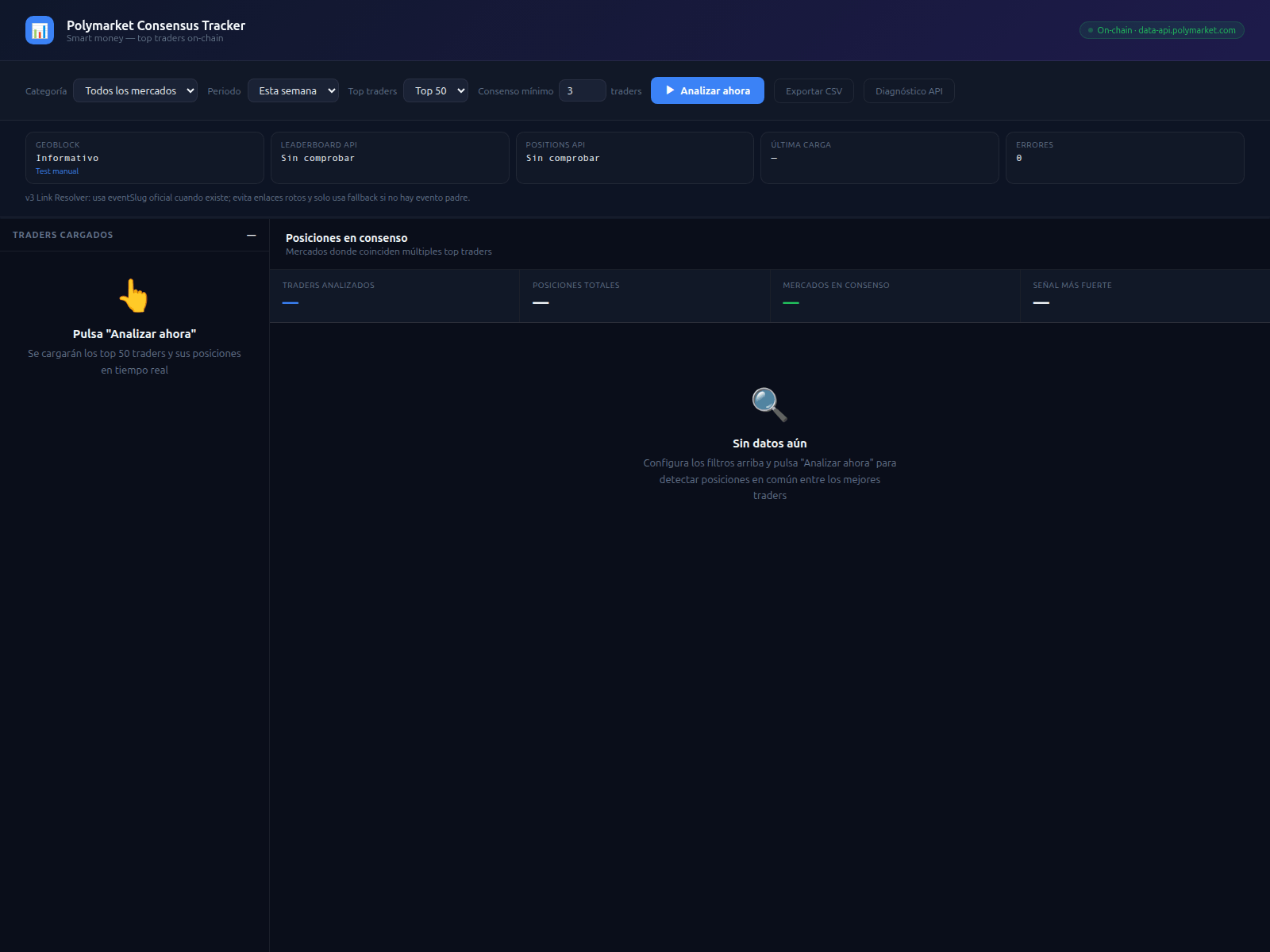The height and width of the screenshot is (952, 1270).
Task: Click the ERRORES count "0"
Action: (1019, 159)
